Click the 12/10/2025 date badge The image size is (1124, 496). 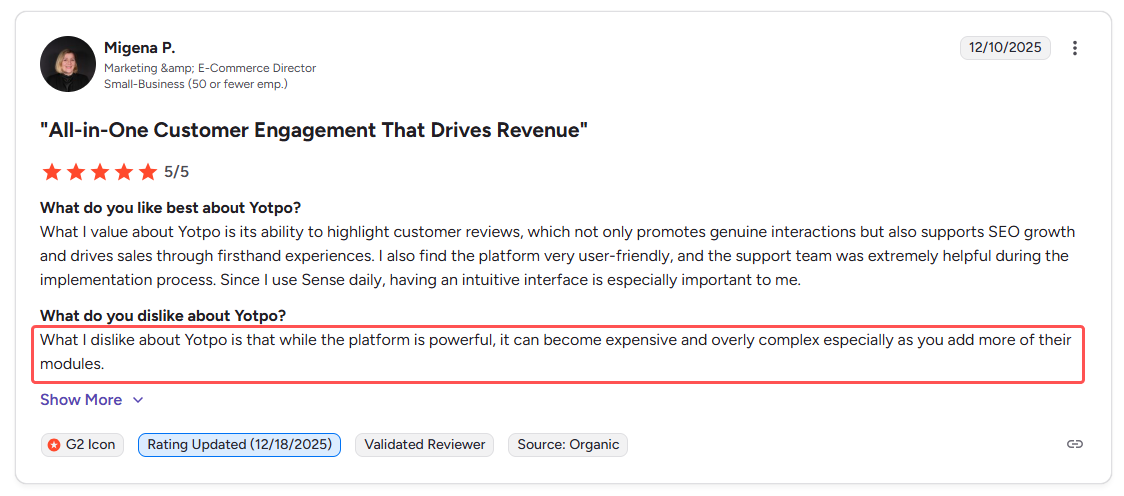click(1005, 48)
